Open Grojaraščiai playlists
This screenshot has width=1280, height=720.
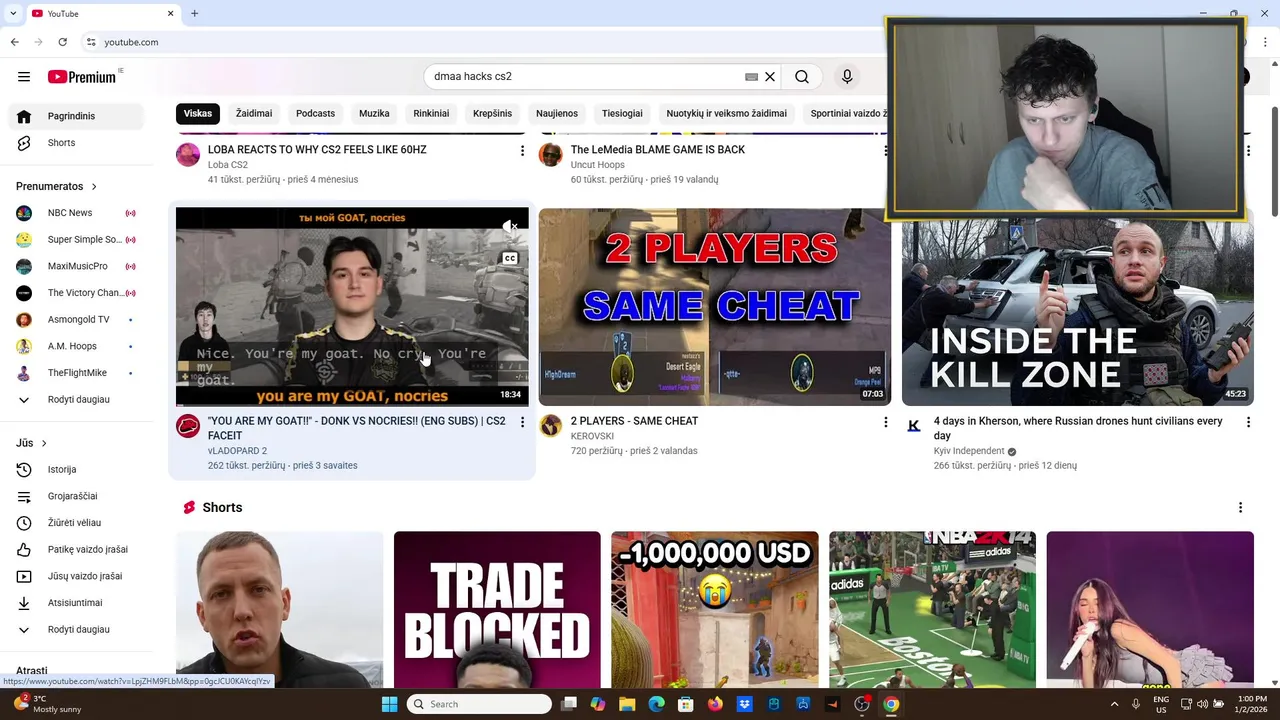pyautogui.click(x=76, y=497)
